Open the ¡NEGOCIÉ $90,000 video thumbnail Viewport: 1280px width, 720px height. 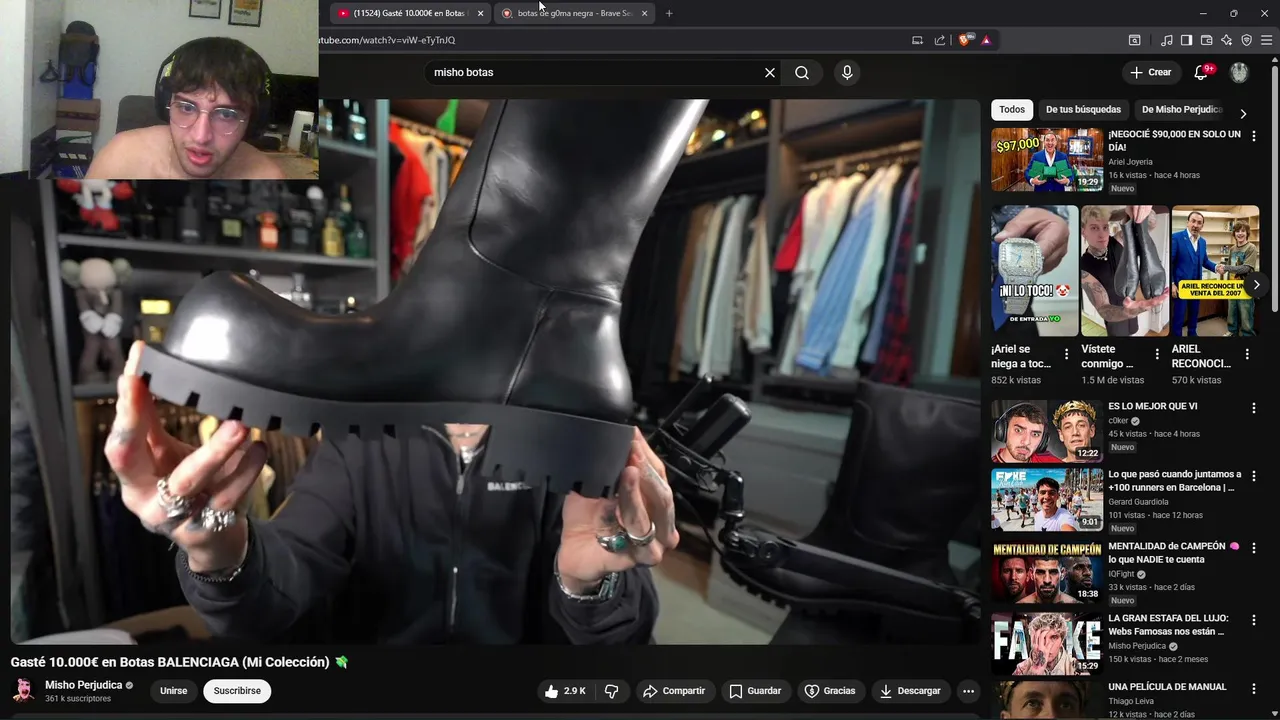click(1047, 159)
